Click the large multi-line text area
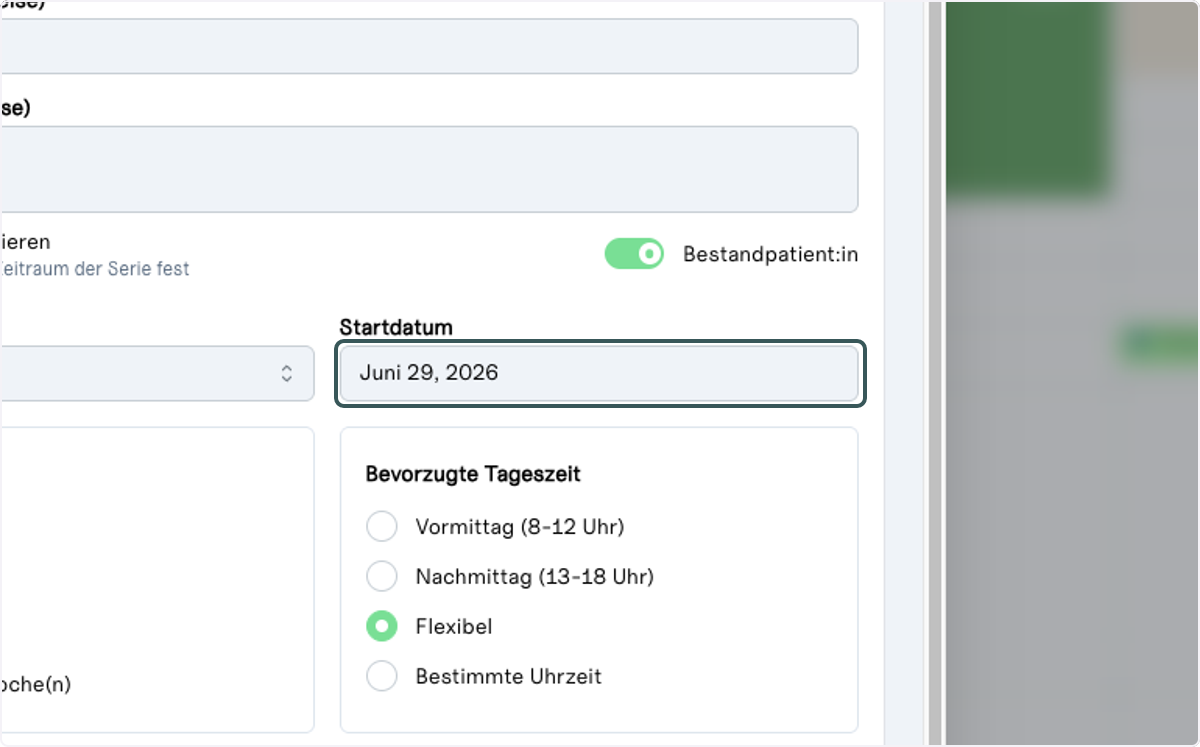Screen dimensions: 1200x747 point(429,169)
